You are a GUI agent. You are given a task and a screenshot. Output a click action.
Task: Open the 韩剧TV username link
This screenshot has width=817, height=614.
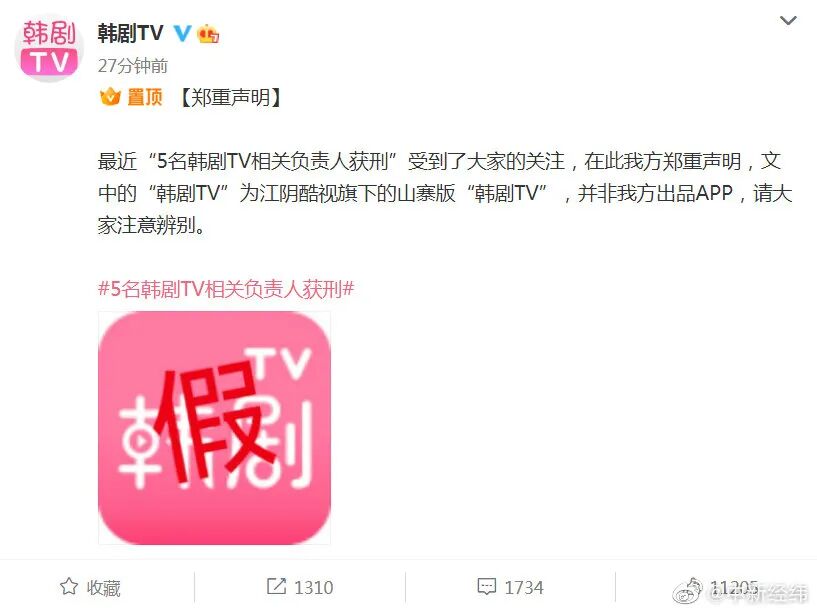(130, 33)
